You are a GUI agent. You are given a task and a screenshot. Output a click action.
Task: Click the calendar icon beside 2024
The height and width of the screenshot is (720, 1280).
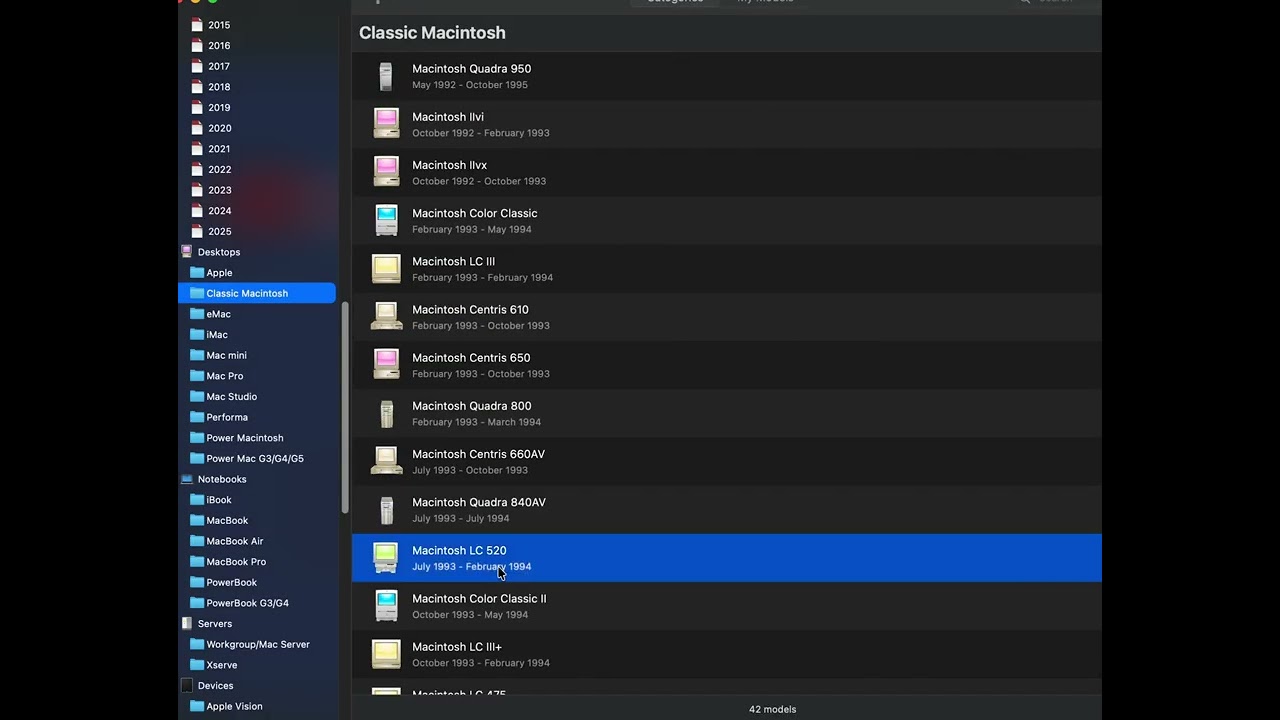(x=197, y=211)
